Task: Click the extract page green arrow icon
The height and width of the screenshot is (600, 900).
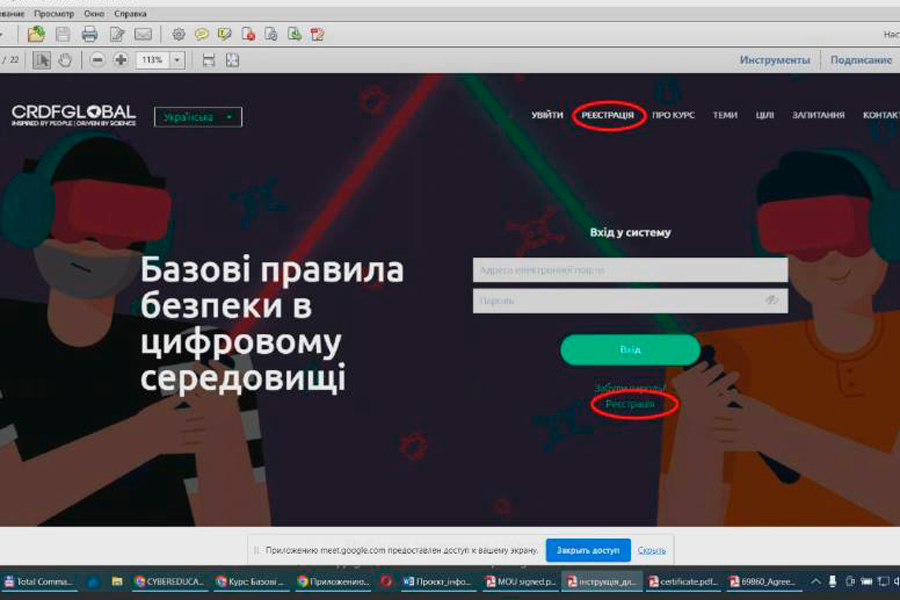Action: [294, 34]
